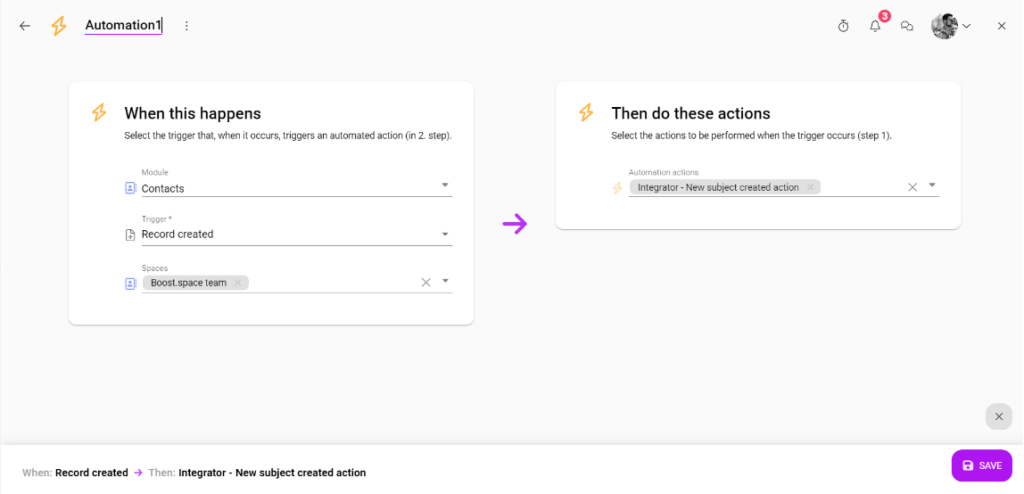The width and height of the screenshot is (1024, 494).
Task: Remove the Boost.space team chip
Action: click(x=238, y=282)
